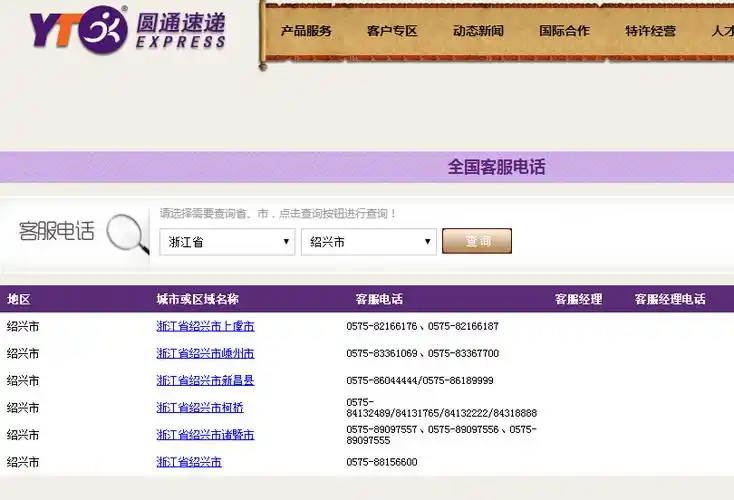The width and height of the screenshot is (734, 500).
Task: Select the 国际合作 menu item
Action: [565, 31]
